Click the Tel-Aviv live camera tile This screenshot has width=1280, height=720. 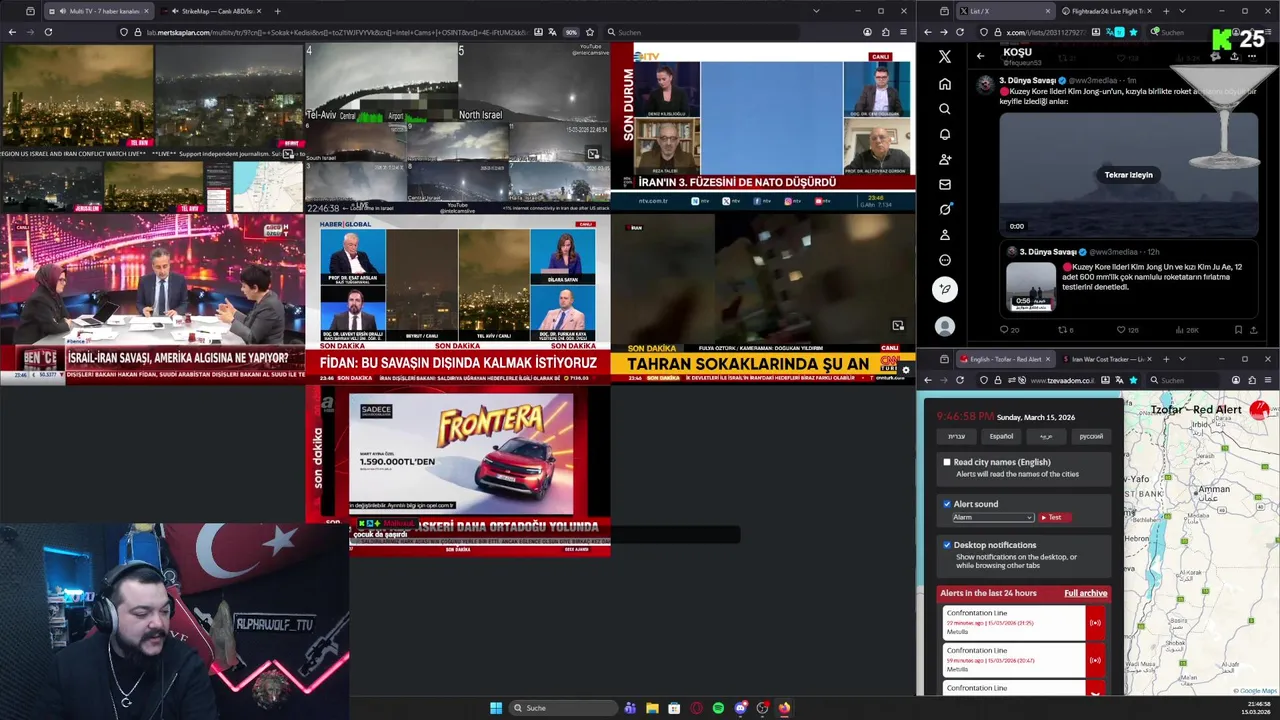coord(381,83)
